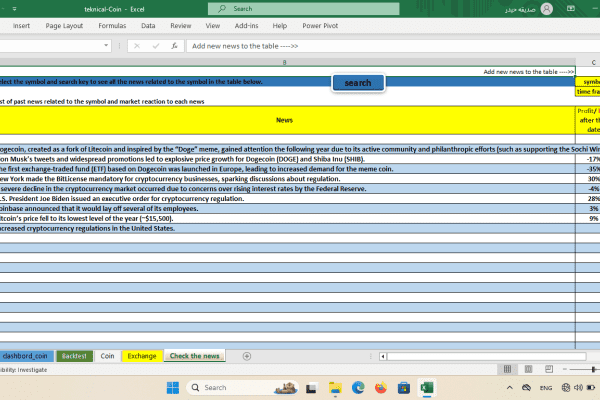This screenshot has width=600, height=400.
Task: Select column B header
Action: [284, 62]
